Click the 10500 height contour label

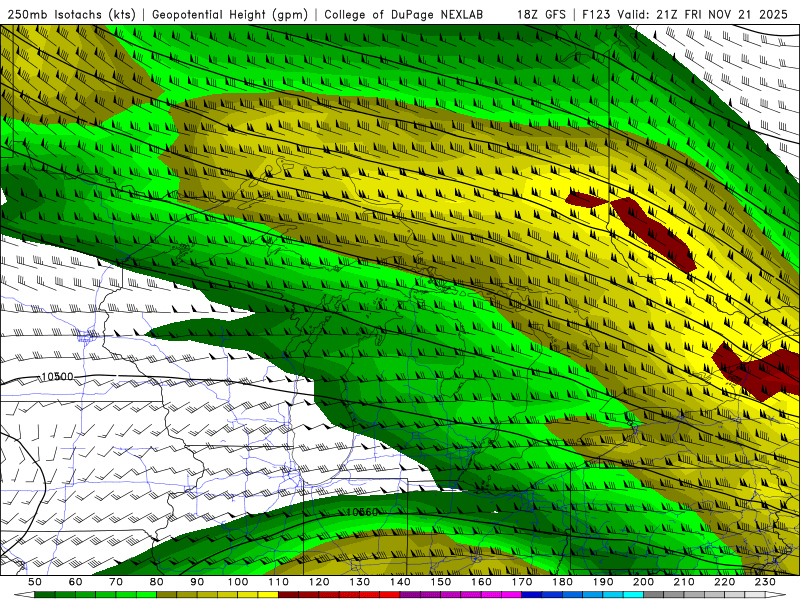tap(57, 377)
